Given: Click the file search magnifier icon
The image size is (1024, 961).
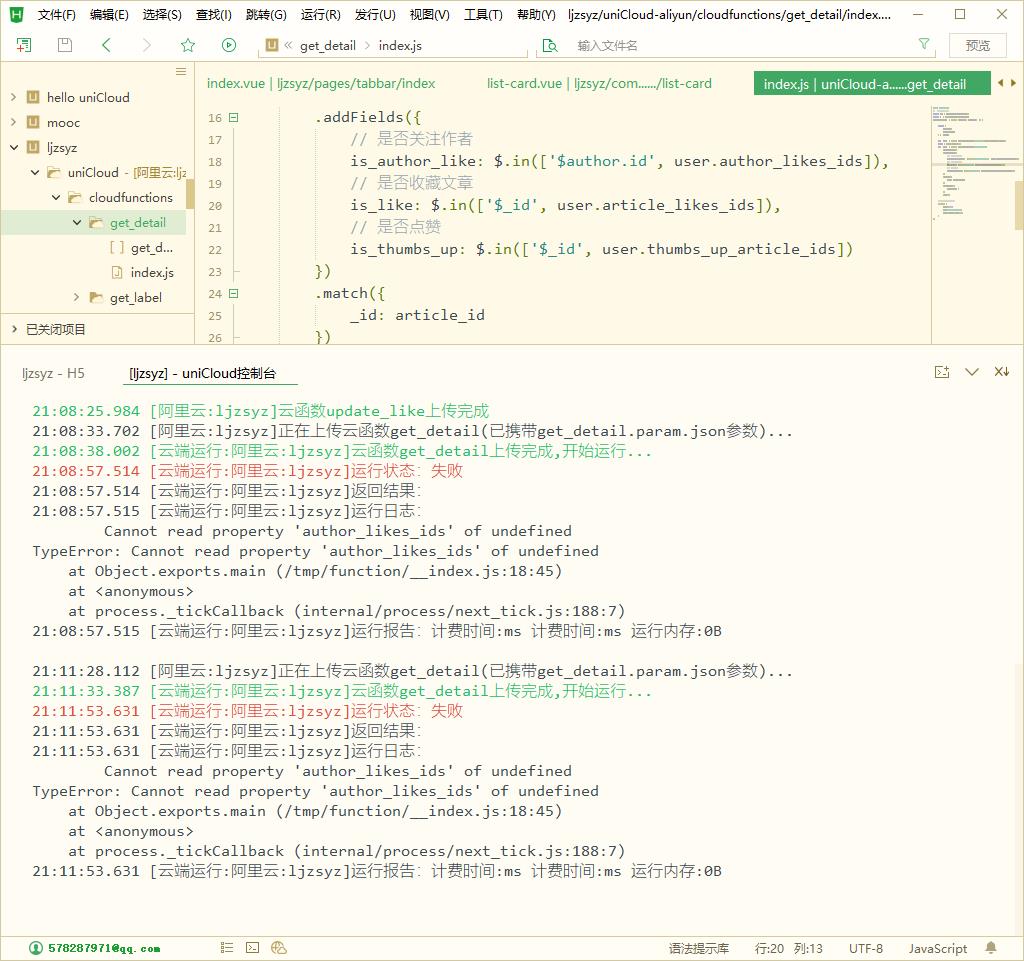Looking at the screenshot, I should point(551,45).
